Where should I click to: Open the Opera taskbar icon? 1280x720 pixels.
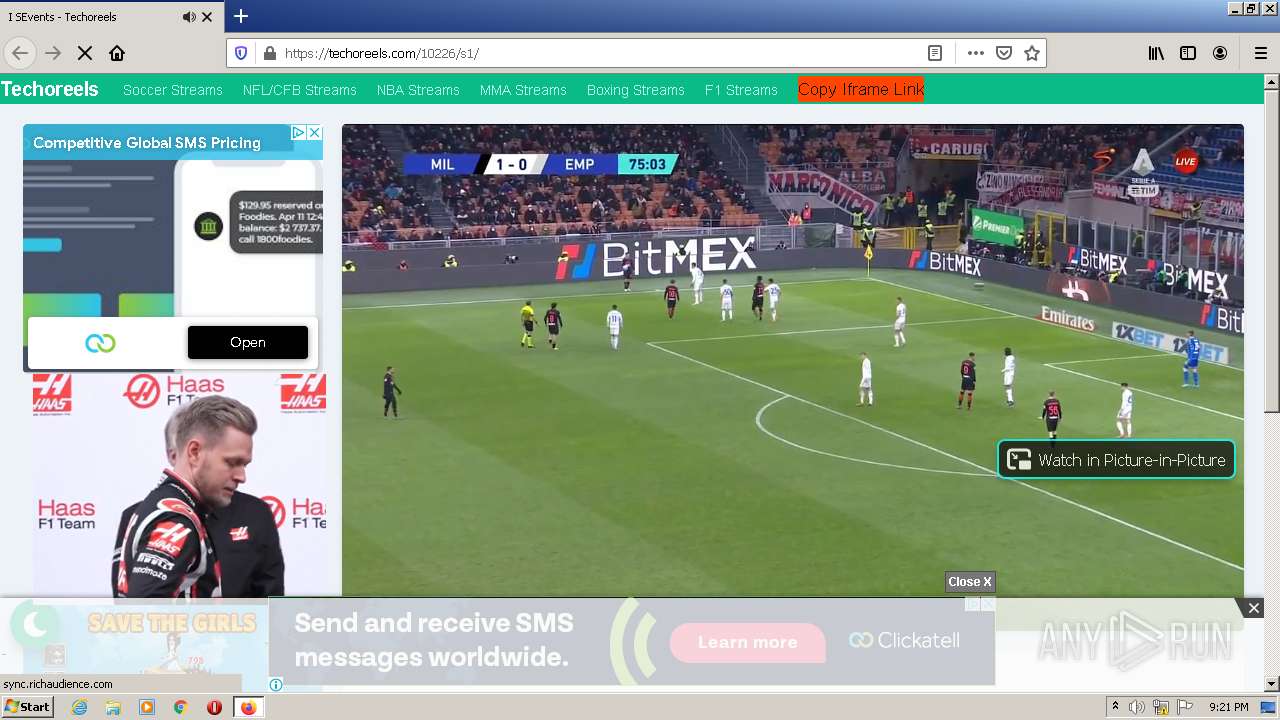(214, 707)
